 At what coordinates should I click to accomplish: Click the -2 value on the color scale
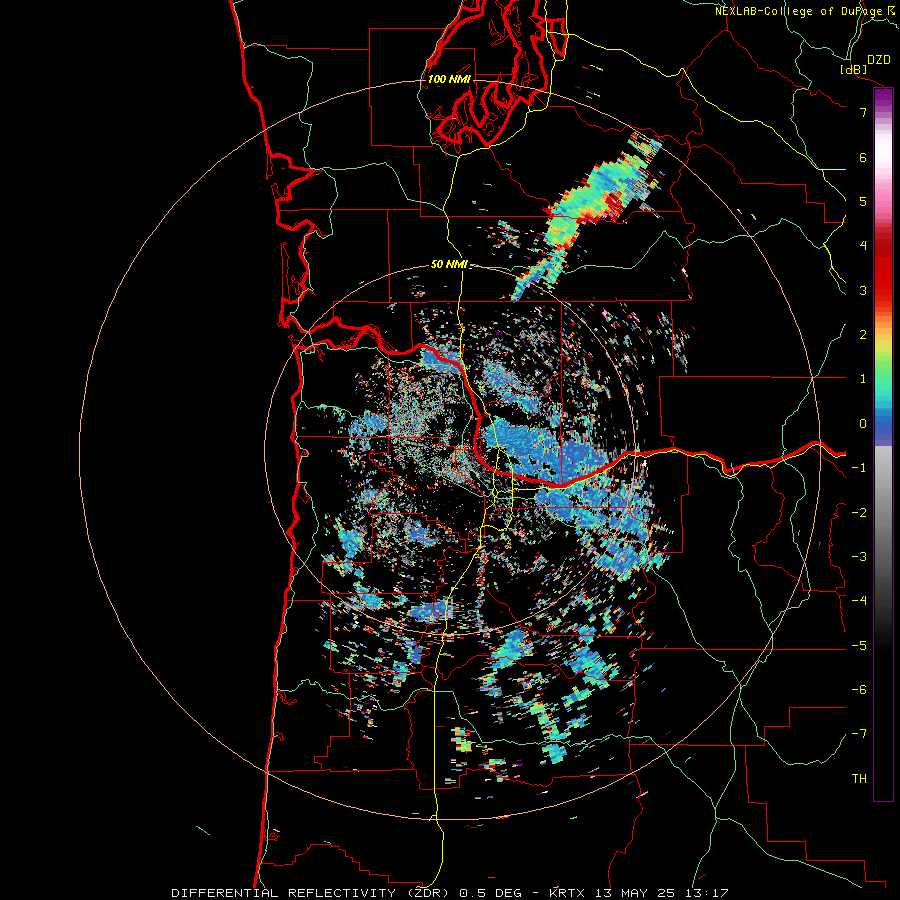859,513
